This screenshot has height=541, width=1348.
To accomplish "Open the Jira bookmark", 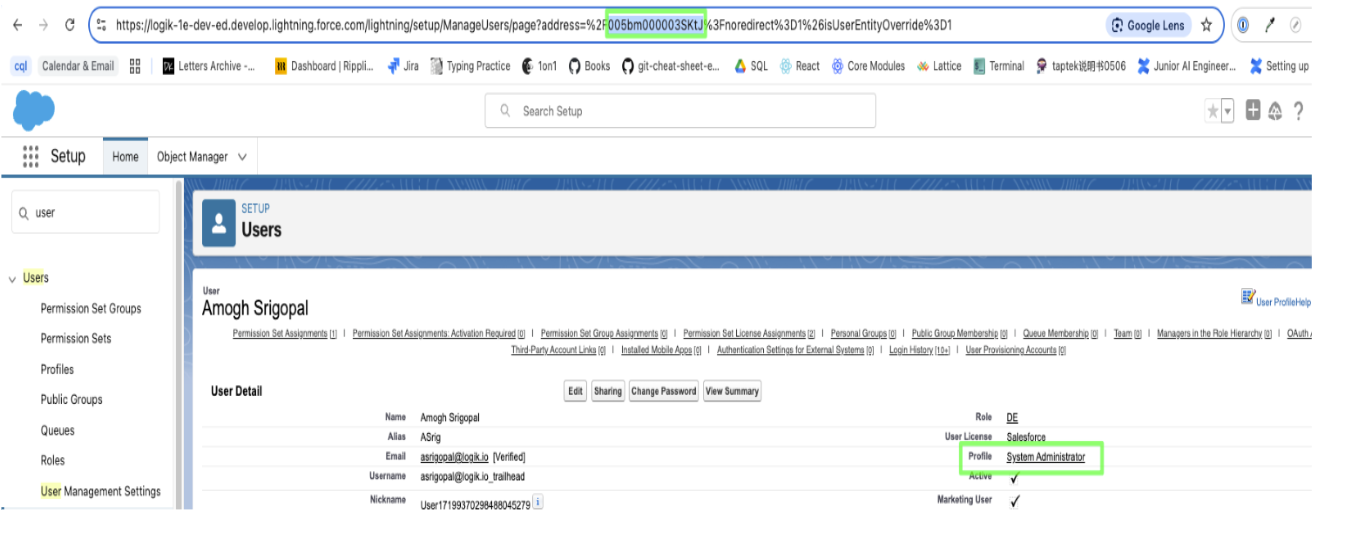I will (x=403, y=66).
